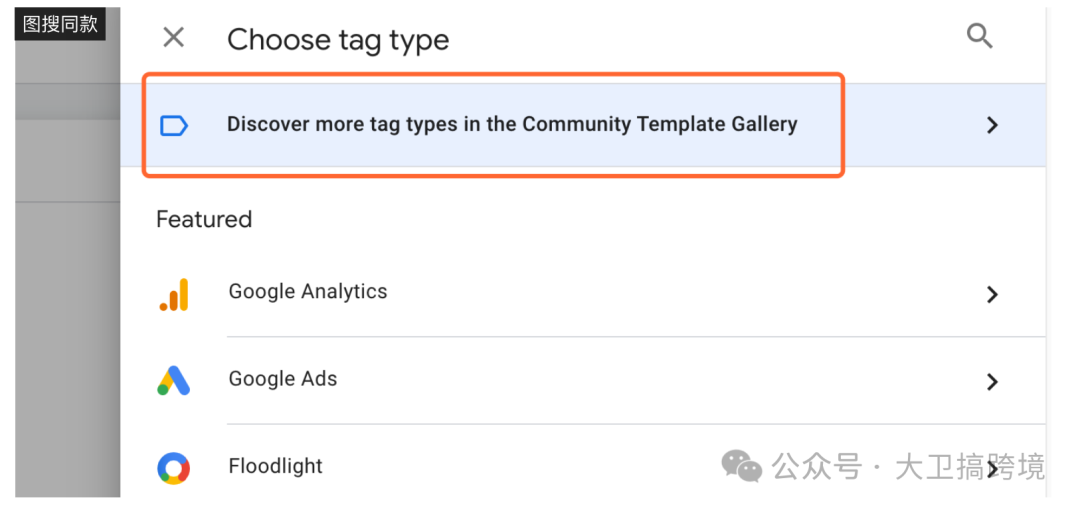
Task: Close the Choose tag type panel
Action: (173, 38)
